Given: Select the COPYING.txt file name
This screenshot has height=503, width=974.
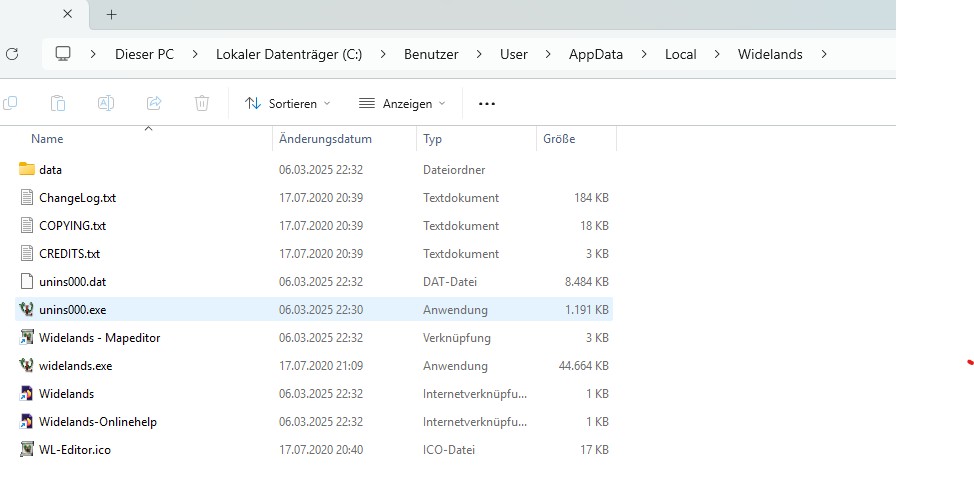Looking at the screenshot, I should tap(72, 225).
